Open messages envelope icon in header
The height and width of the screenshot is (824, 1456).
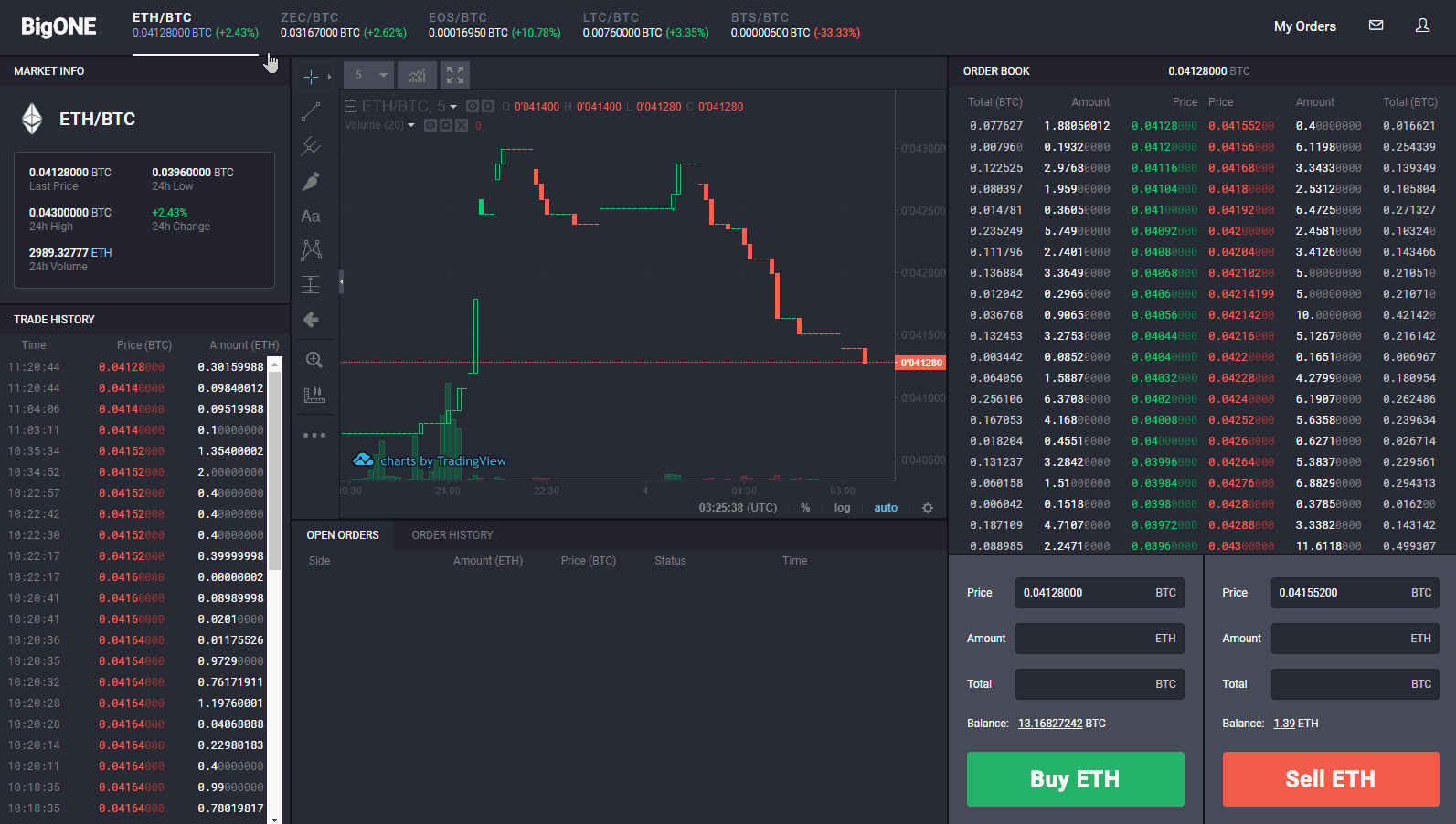tap(1376, 26)
